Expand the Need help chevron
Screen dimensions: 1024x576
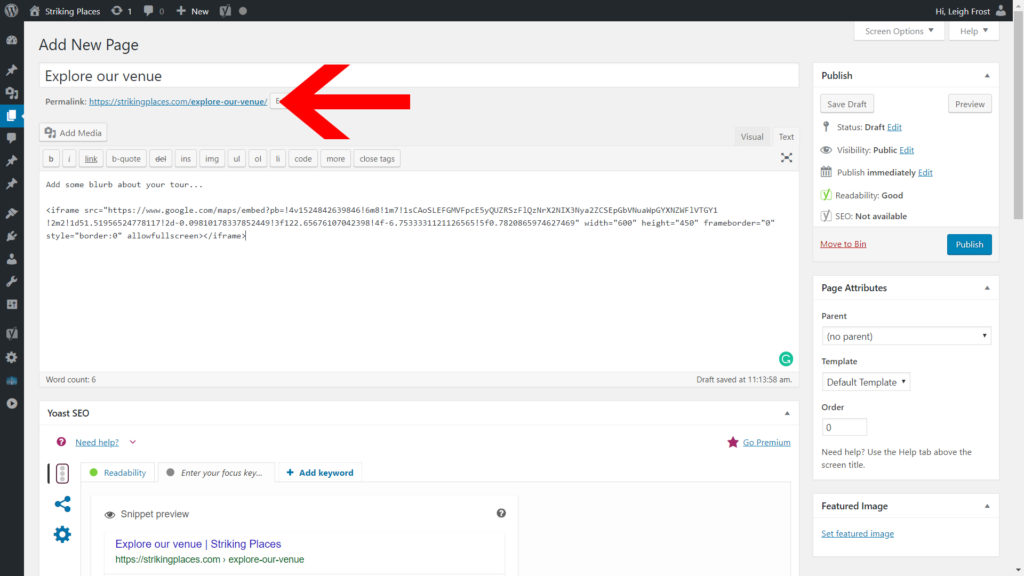click(133, 442)
